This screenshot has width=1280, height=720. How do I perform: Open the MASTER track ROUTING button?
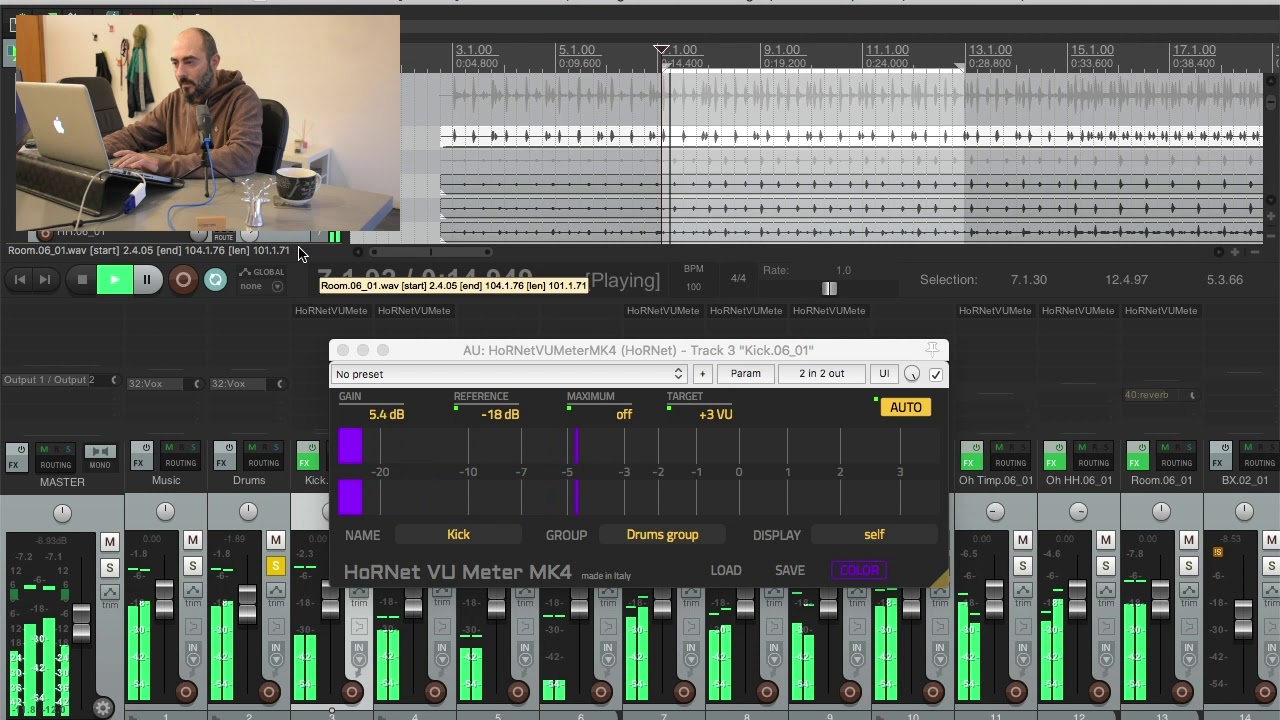55,457
